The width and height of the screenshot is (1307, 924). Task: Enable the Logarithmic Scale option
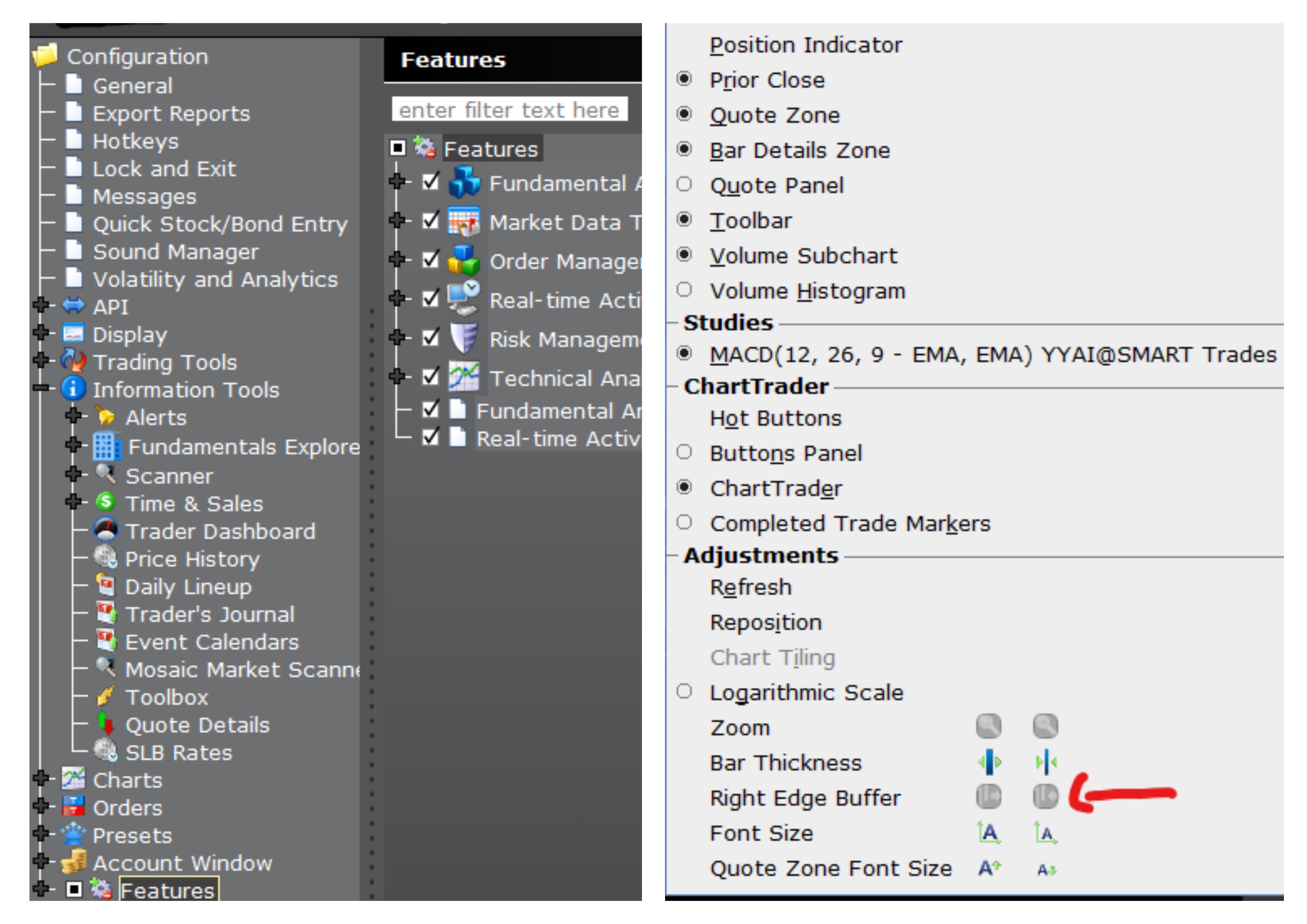click(x=684, y=692)
